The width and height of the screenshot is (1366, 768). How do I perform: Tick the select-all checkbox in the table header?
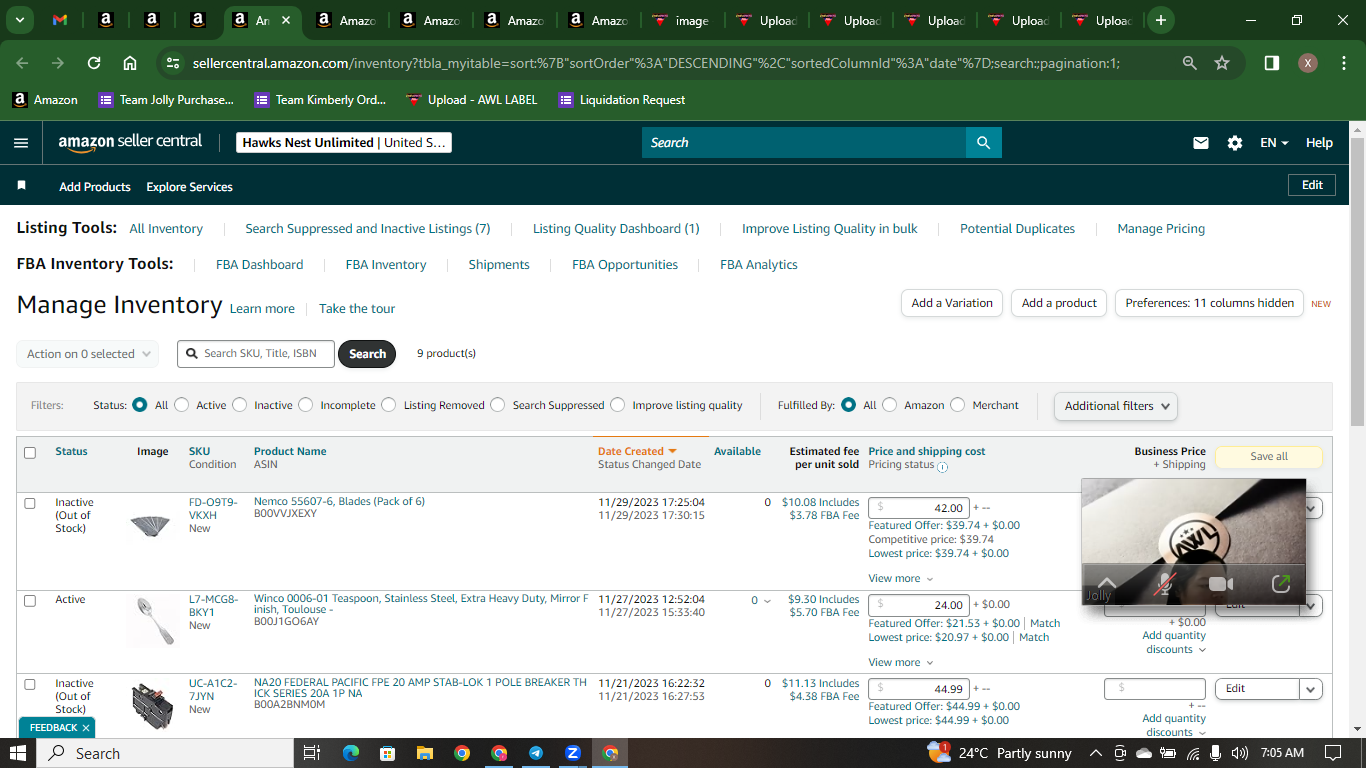coord(30,453)
